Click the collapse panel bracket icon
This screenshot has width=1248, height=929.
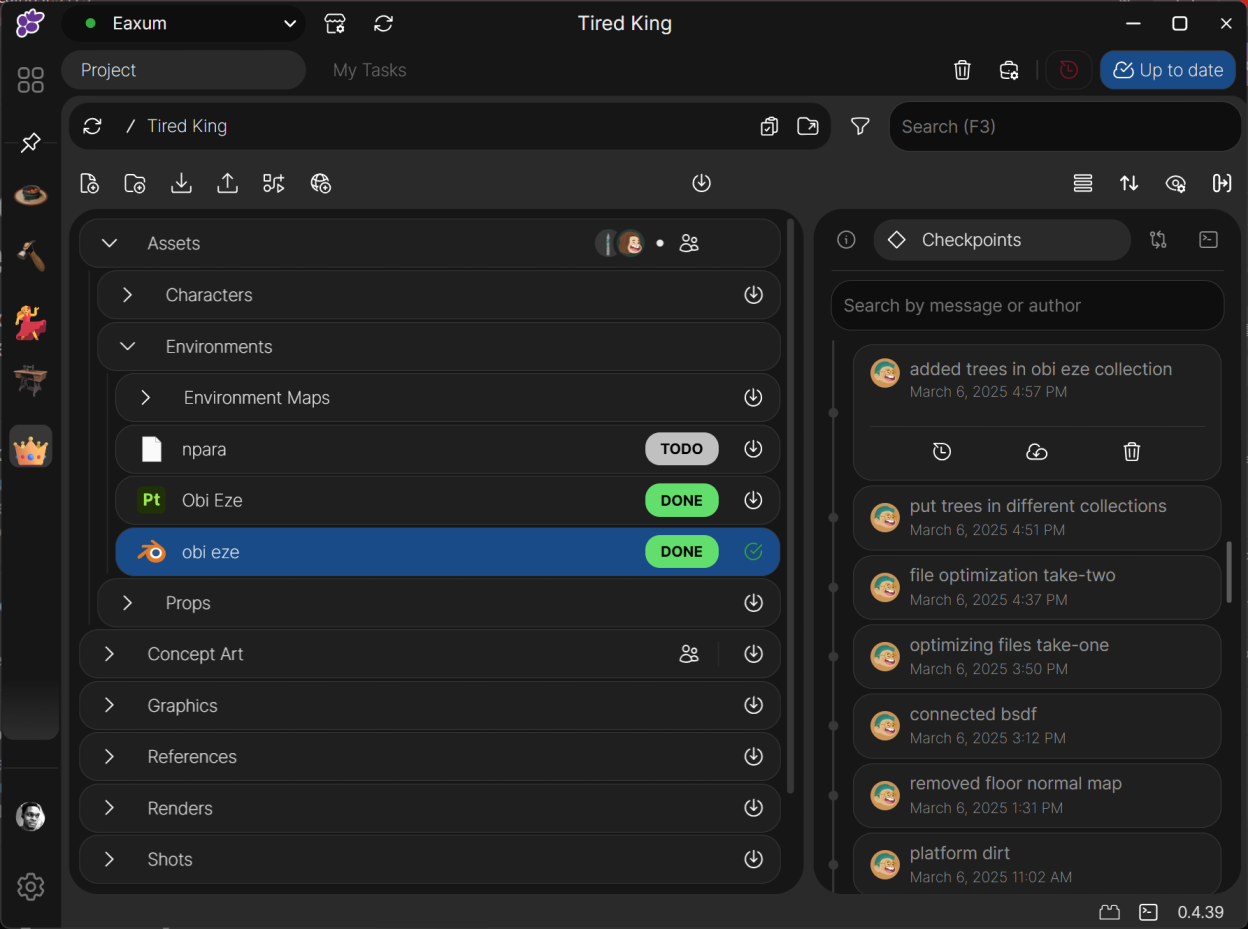[1222, 183]
